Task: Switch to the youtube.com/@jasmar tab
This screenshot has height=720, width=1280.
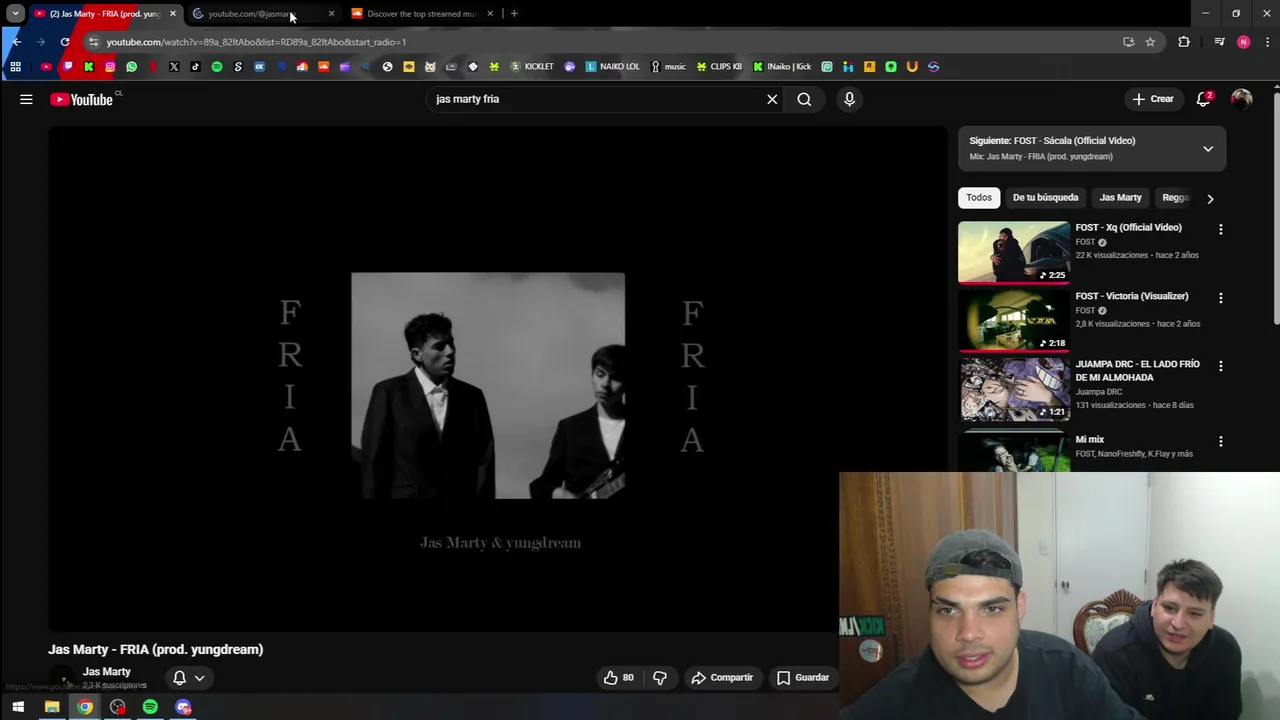Action: point(262,14)
